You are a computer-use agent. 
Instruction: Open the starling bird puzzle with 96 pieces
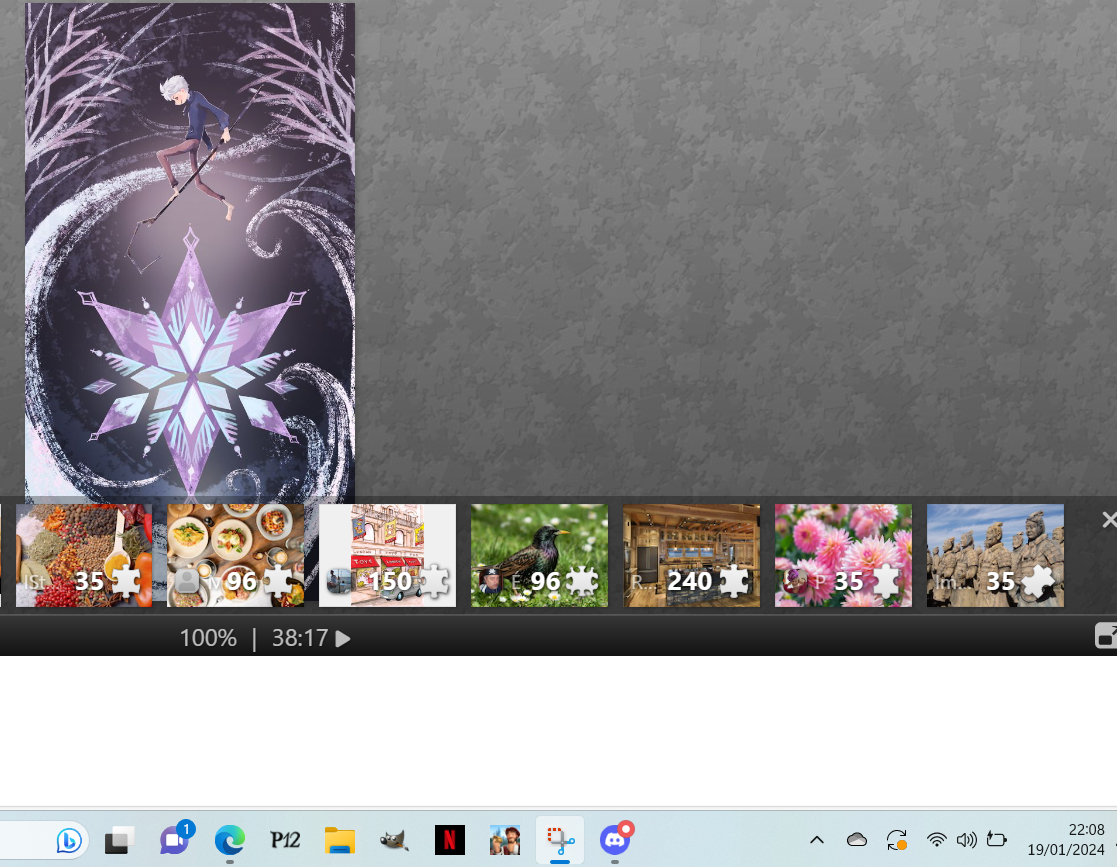coord(539,556)
